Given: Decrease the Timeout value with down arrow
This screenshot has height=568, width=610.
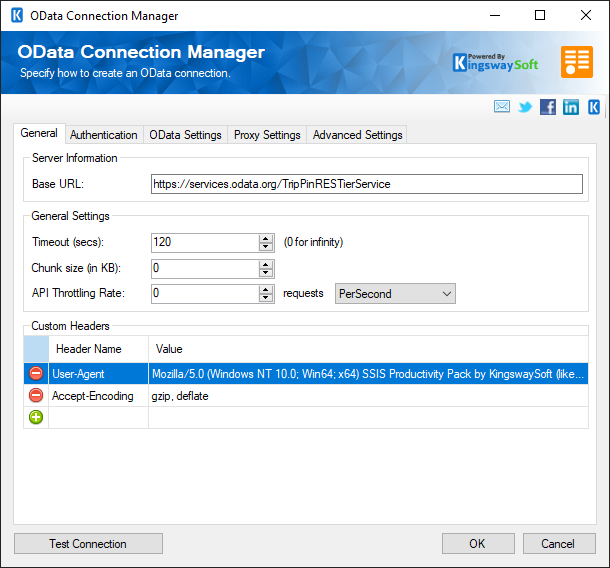Looking at the screenshot, I should (266, 247).
